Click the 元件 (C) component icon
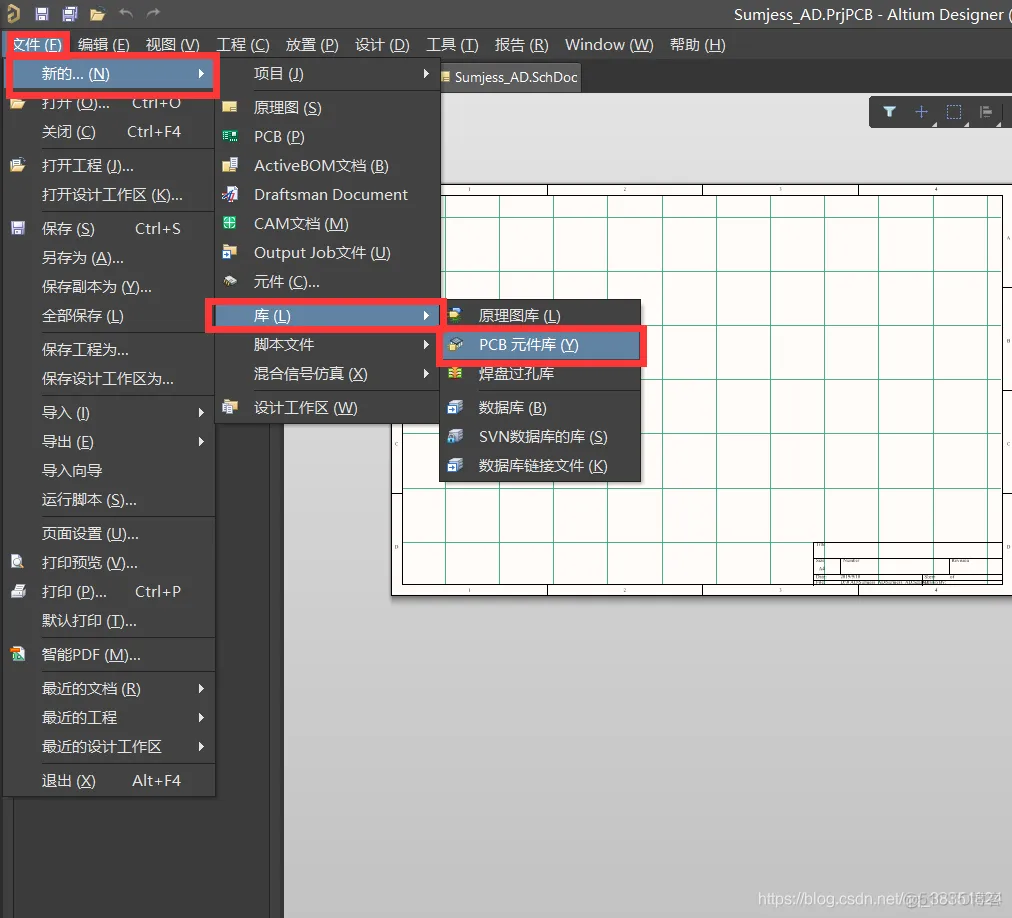Image resolution: width=1012 pixels, height=918 pixels. [230, 281]
